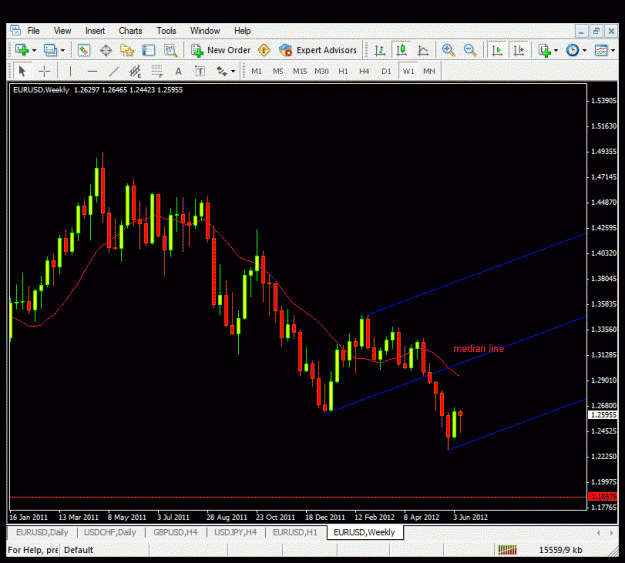This screenshot has width=625, height=563.
Task: Select the Horizontal Line drawing tool
Action: click(92, 72)
